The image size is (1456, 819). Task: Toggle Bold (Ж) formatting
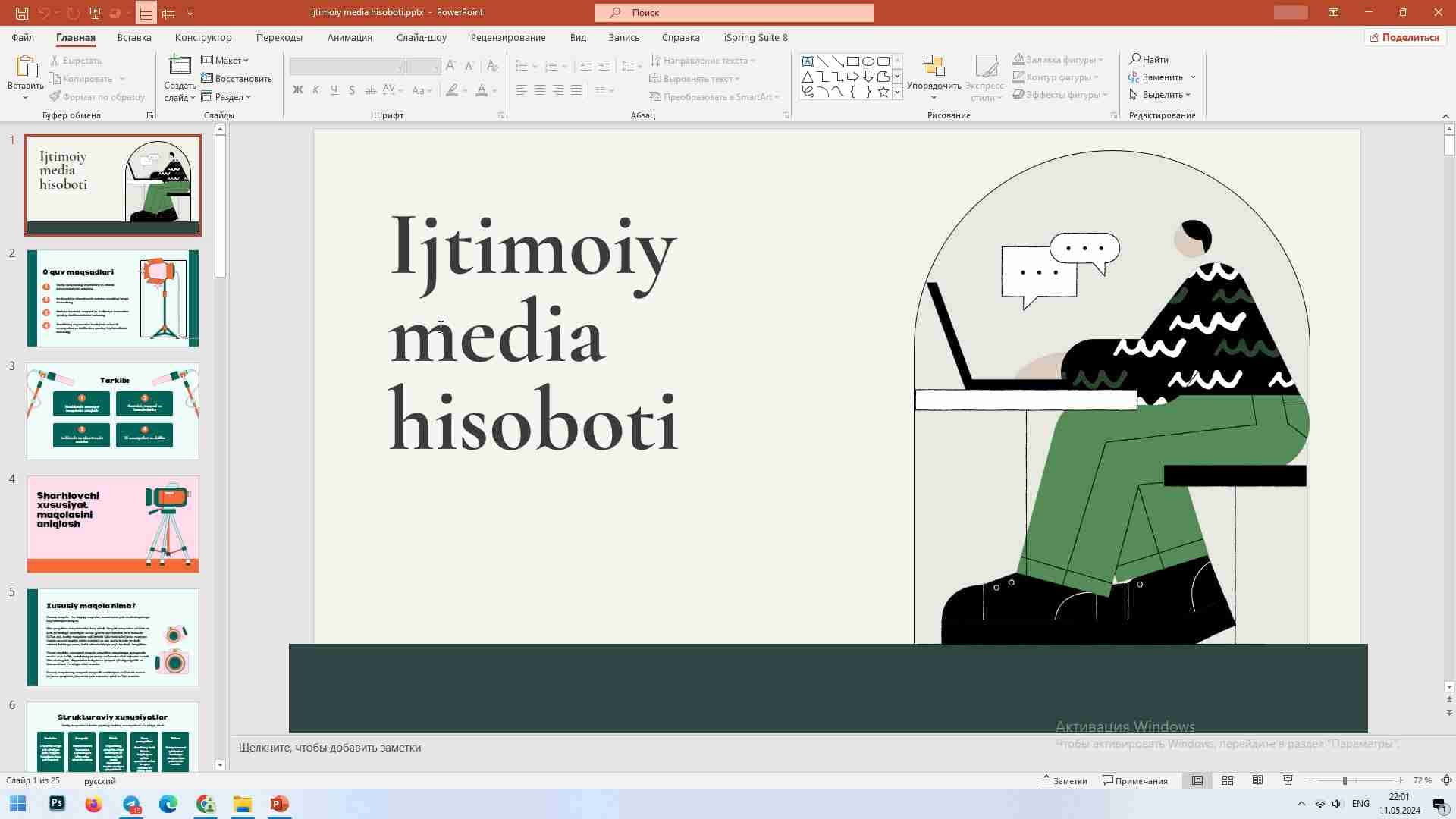[298, 90]
